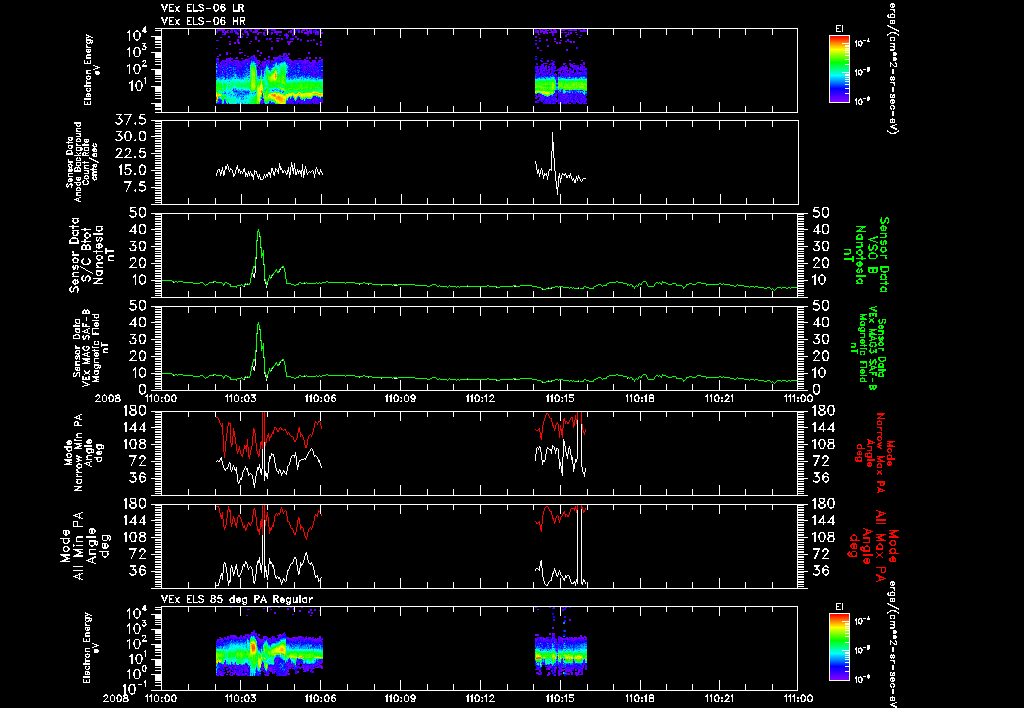Image resolution: width=1024 pixels, height=708 pixels.
Task: Click the red "All Max PA Angle" label
Action: point(873,545)
